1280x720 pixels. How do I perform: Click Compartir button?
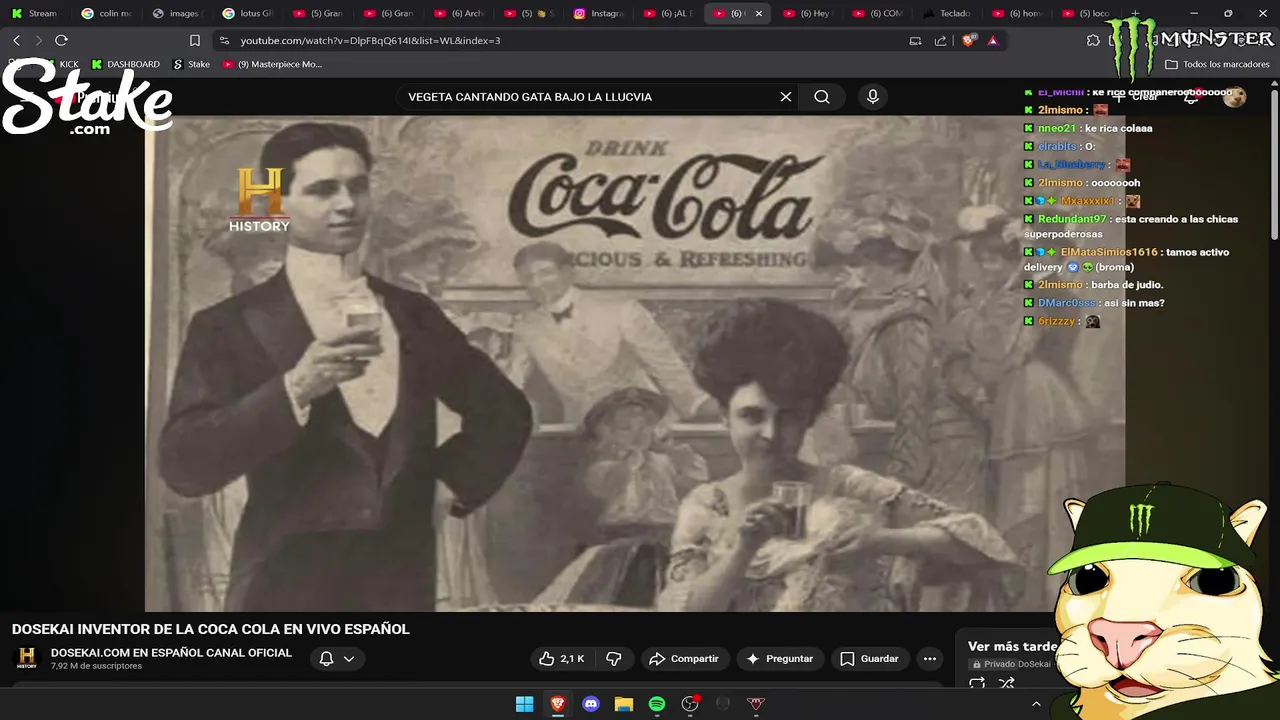tap(684, 659)
